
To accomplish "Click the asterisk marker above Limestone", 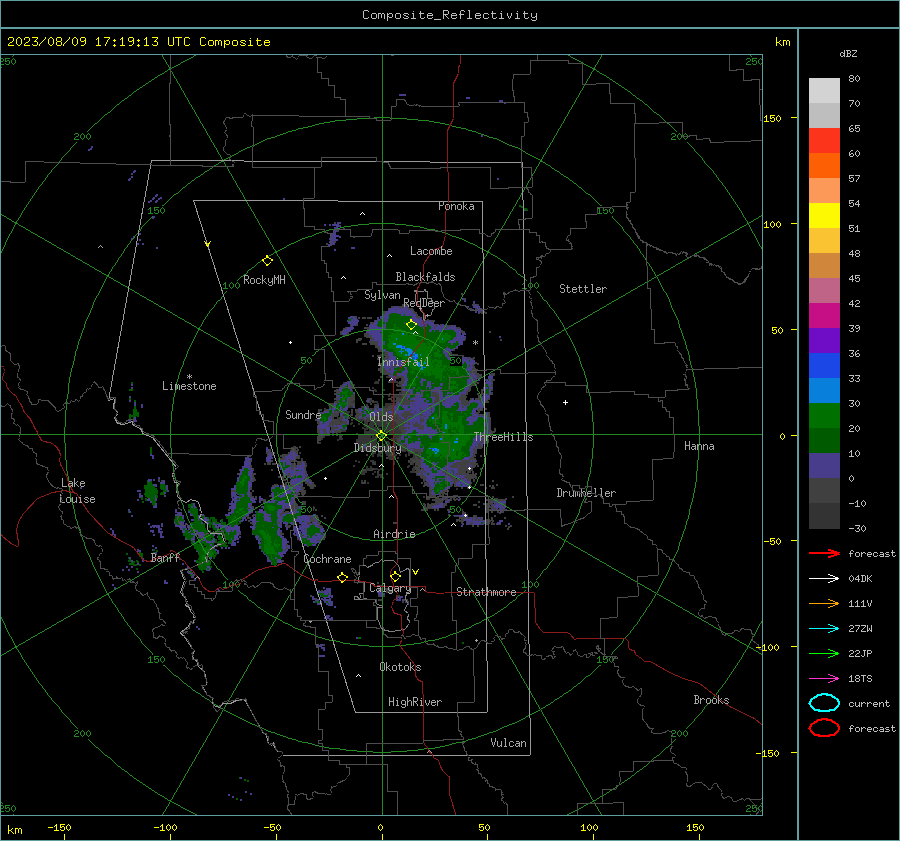I will coord(189,377).
